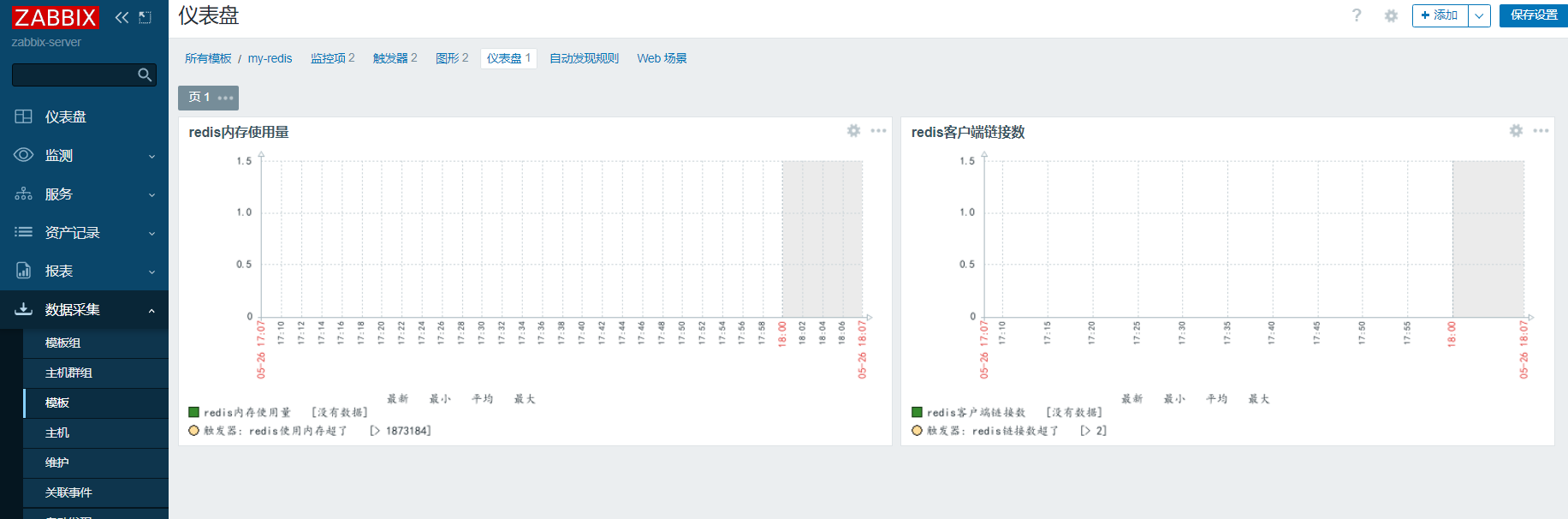Viewport: 1568px width, 519px height.
Task: Click green swatch for redis内存使用量 legend
Action: tap(194, 412)
